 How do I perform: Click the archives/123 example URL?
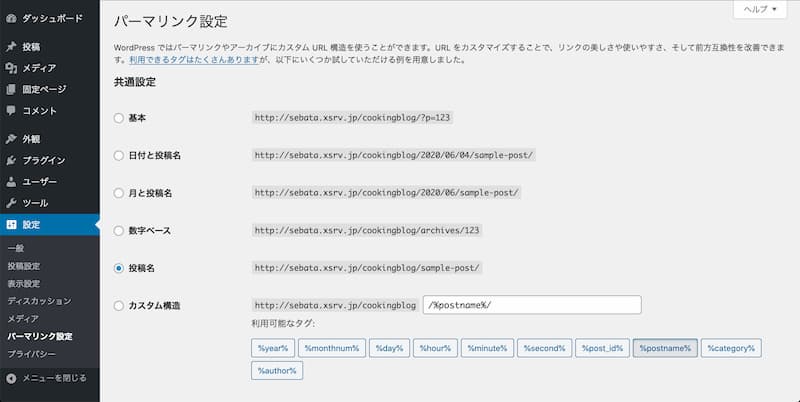[x=367, y=231]
